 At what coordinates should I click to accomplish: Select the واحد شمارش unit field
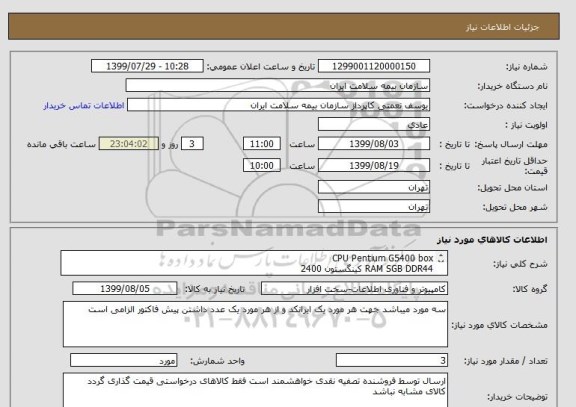point(124,360)
